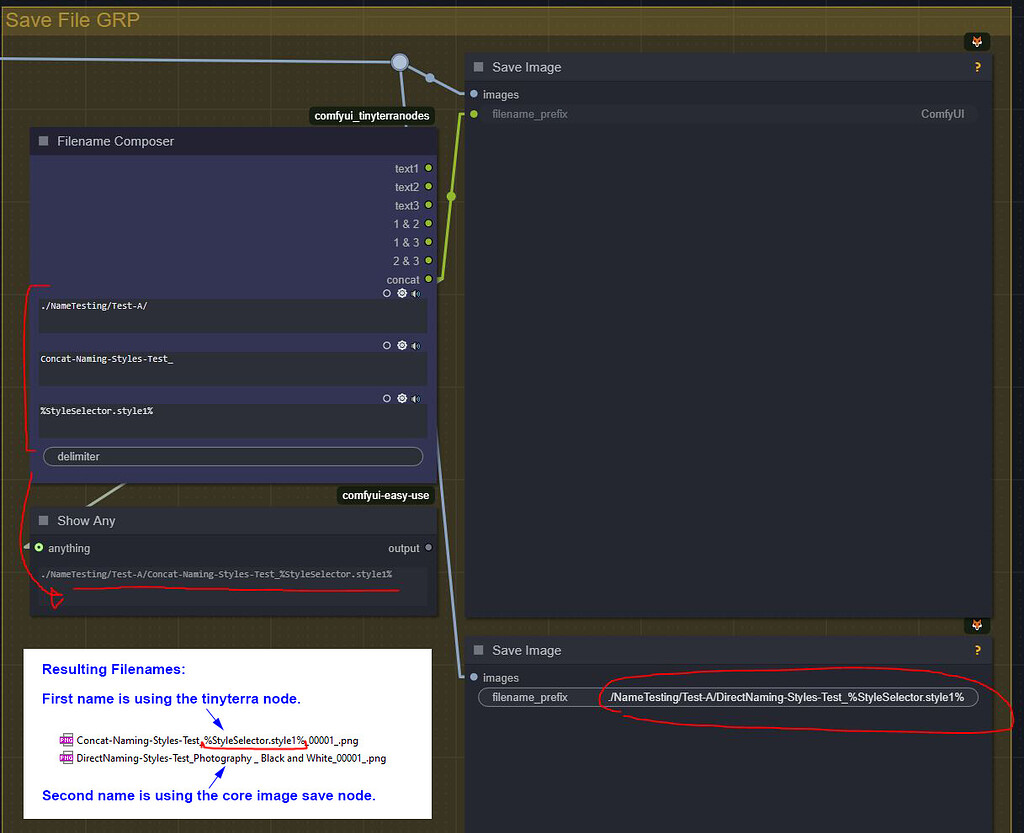This screenshot has width=1024, height=833.
Task: Select the comfyui-easy-use badge
Action: pos(385,495)
